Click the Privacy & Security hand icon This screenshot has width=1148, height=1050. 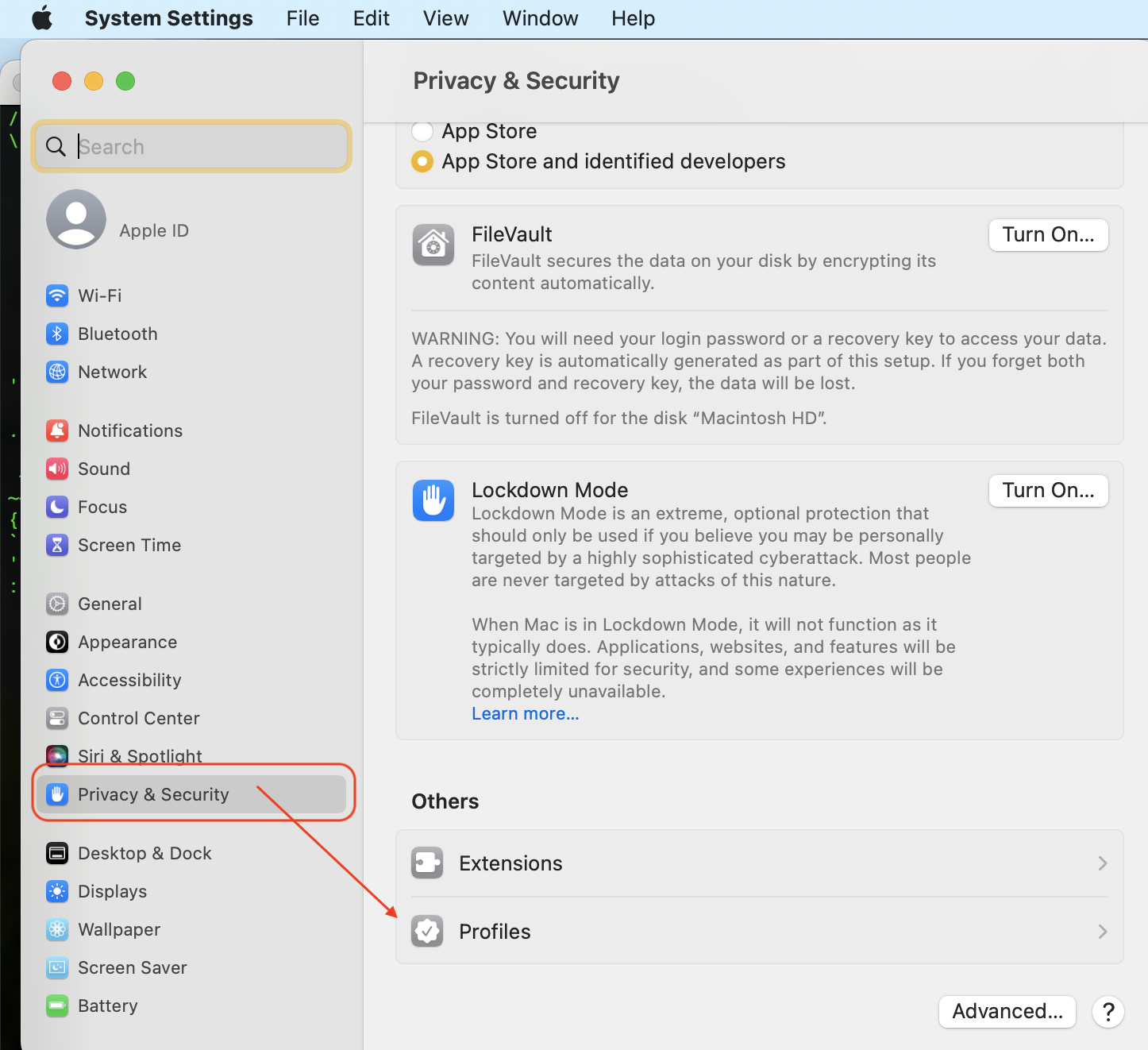point(57,794)
